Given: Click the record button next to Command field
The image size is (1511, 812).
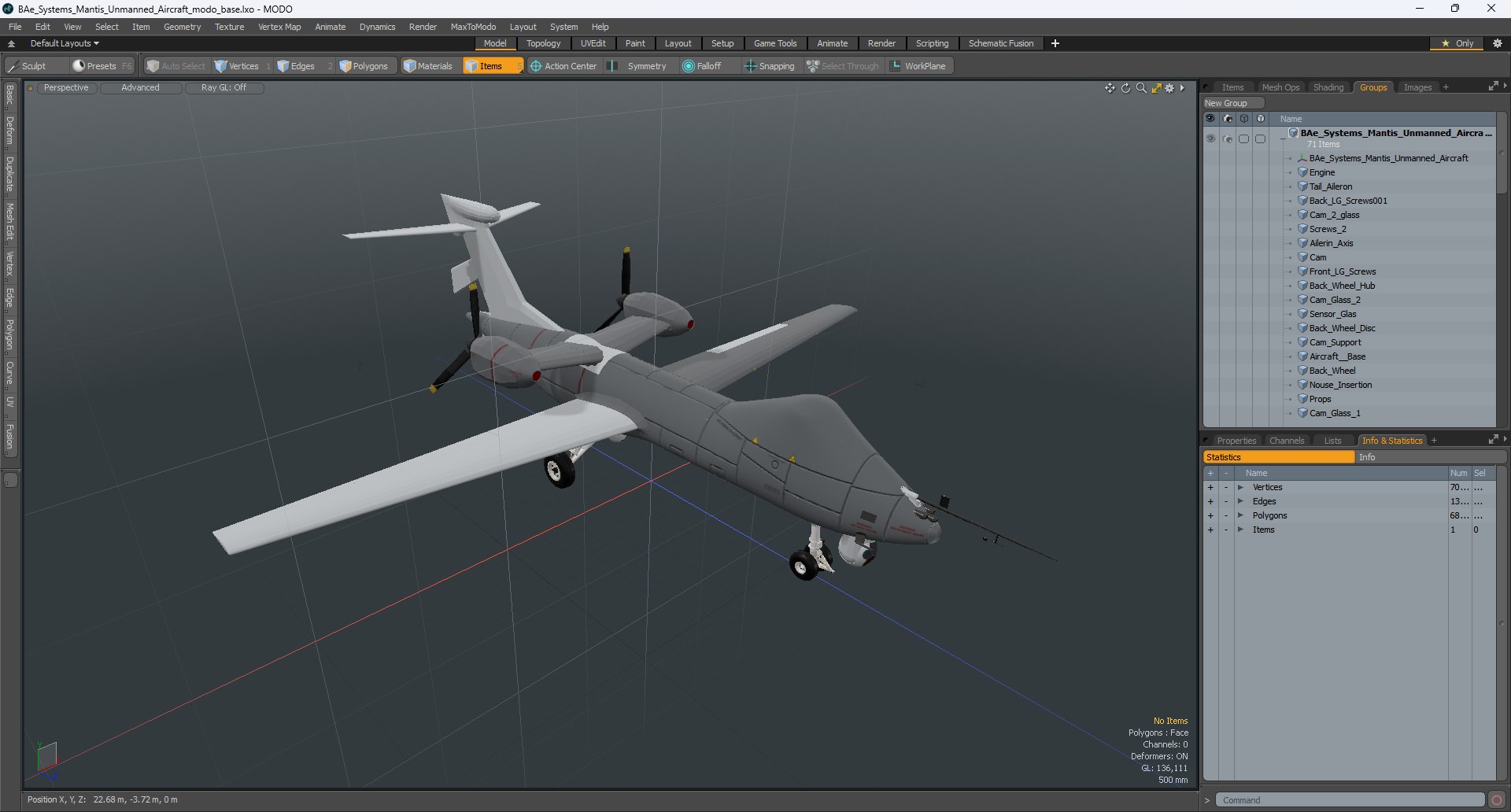Looking at the screenshot, I should click(x=1497, y=800).
